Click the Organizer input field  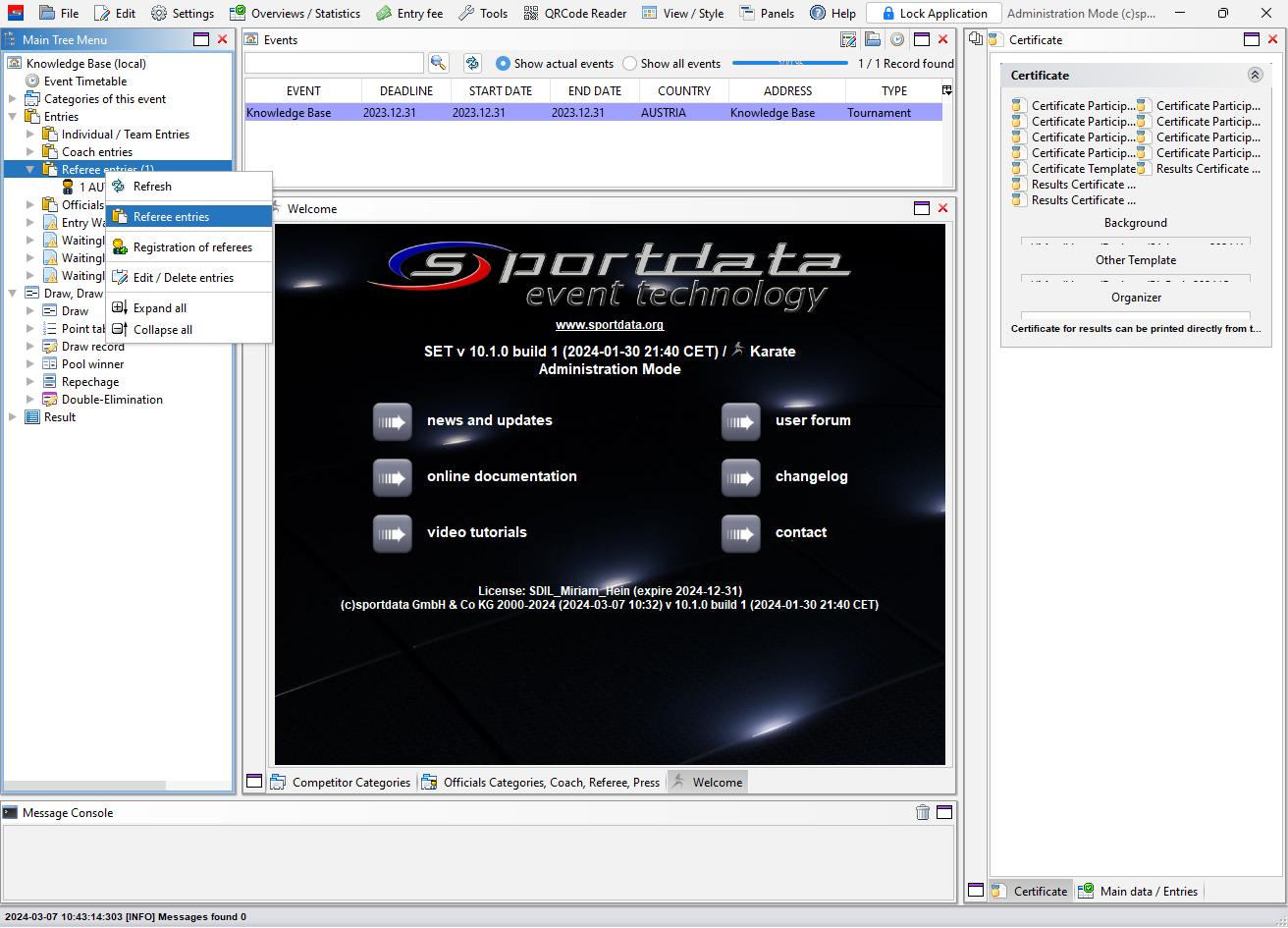(1136, 315)
